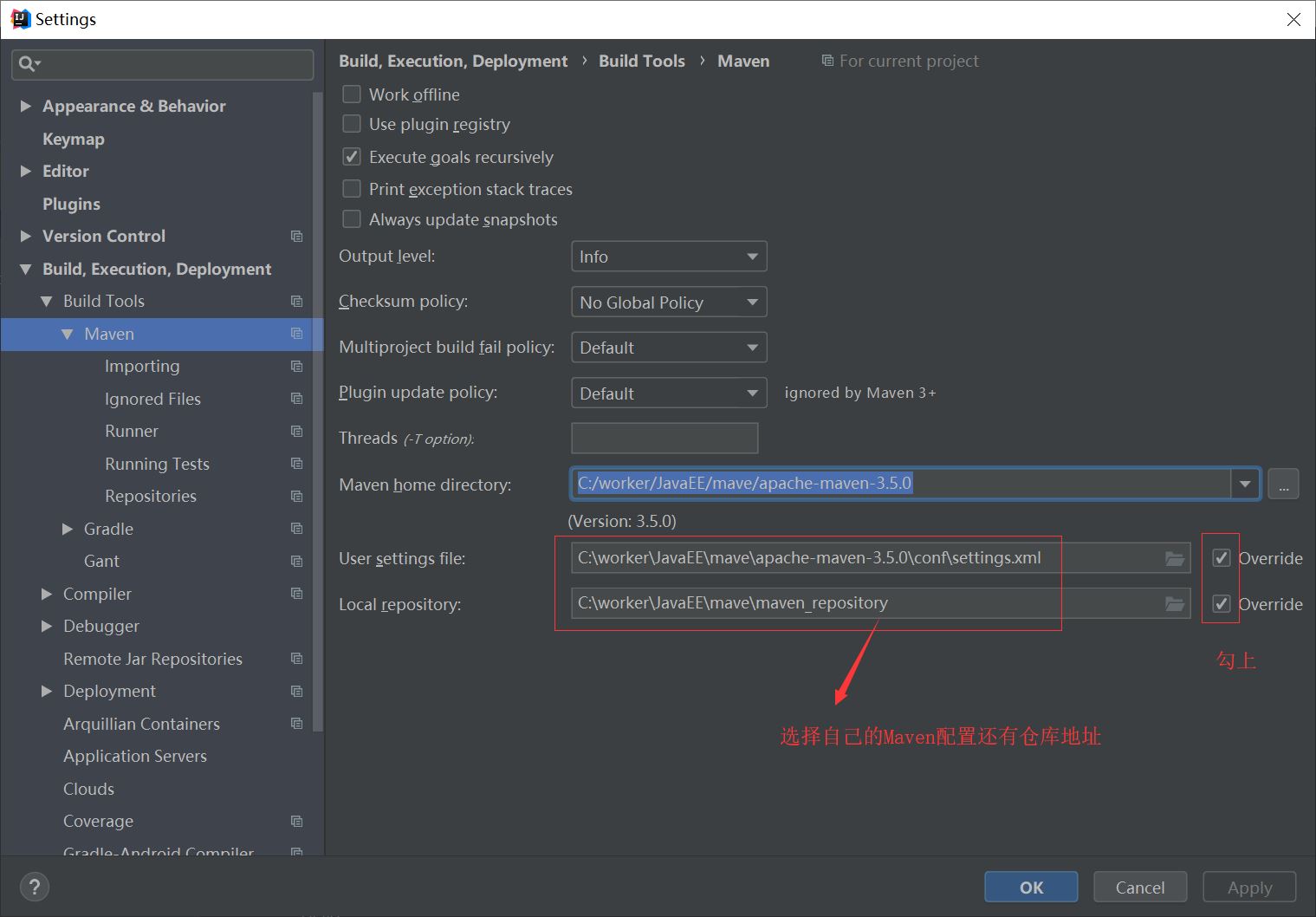The height and width of the screenshot is (917, 1316).
Task: Uncheck Execute goals recursively
Action: click(352, 157)
